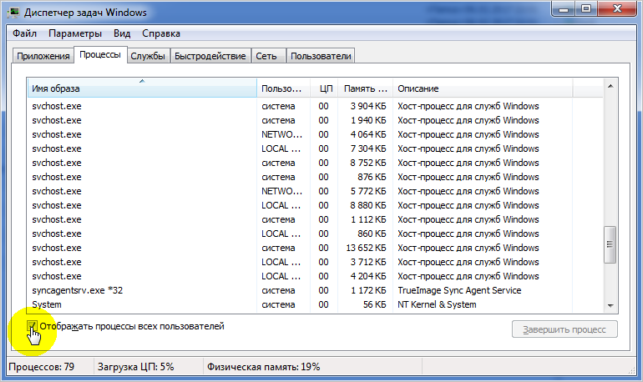
Task: Open the Вид menu
Action: click(122, 34)
